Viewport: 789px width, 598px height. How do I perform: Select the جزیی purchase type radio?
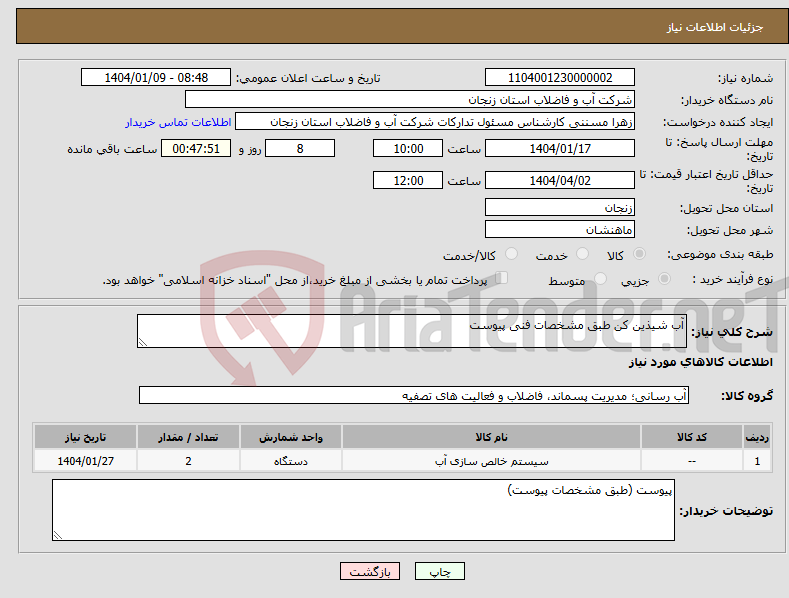664,278
